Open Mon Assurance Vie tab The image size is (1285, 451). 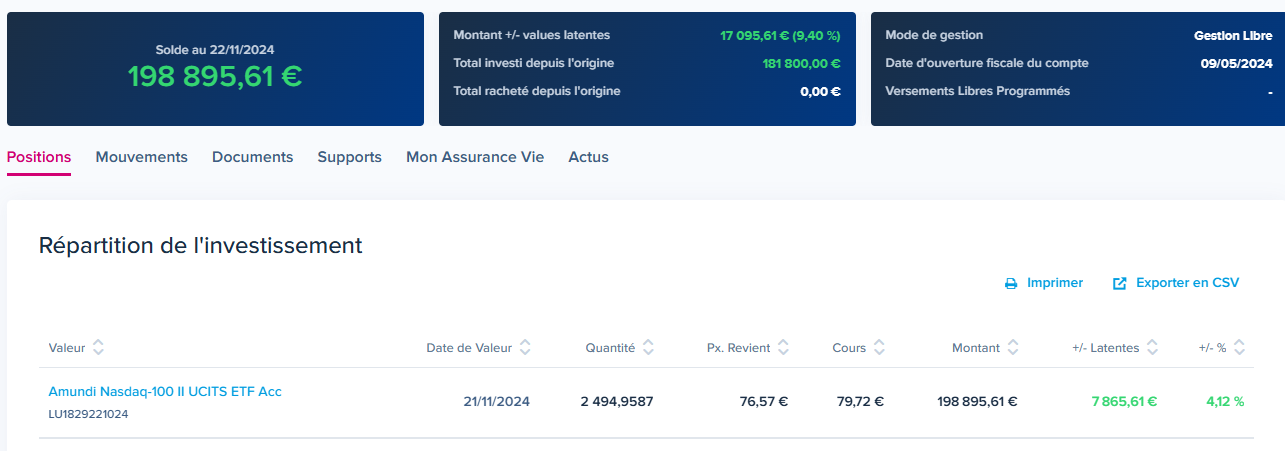[475, 157]
